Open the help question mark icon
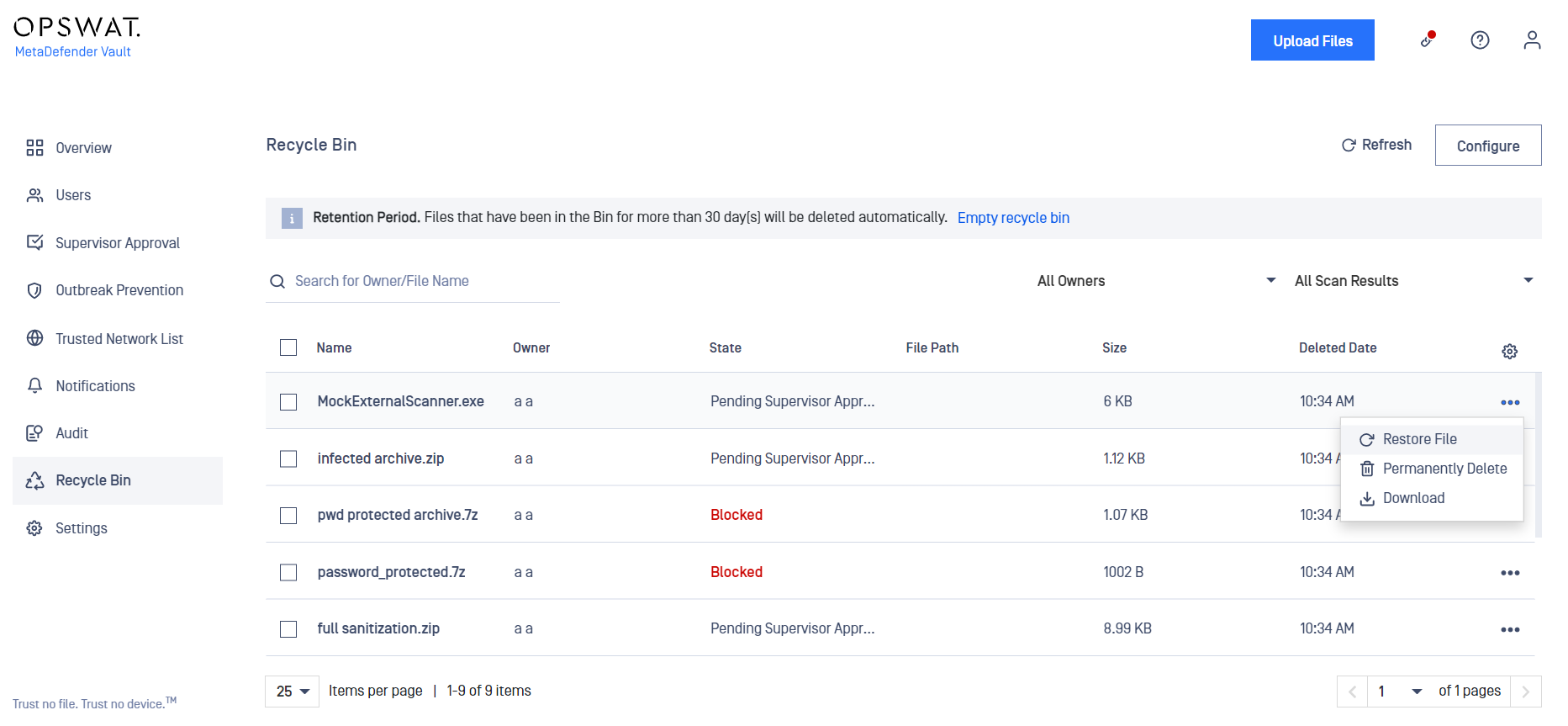This screenshot has height=726, width=1568. click(x=1480, y=40)
